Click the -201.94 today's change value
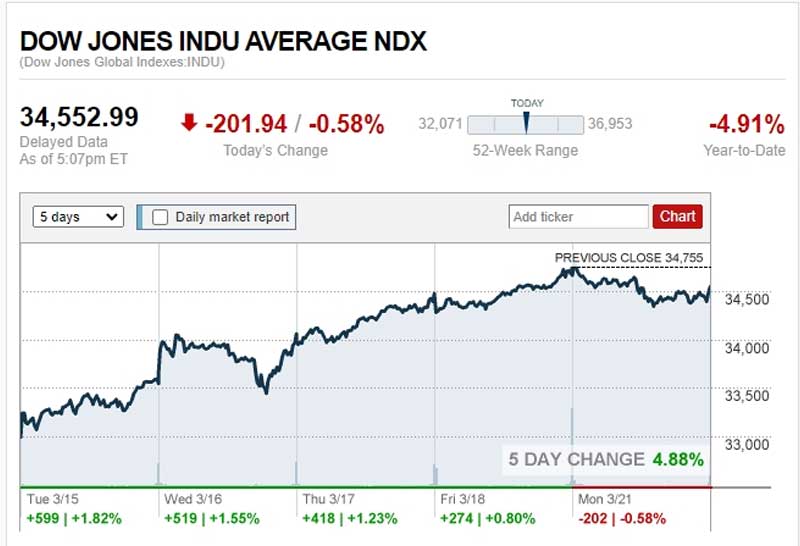The height and width of the screenshot is (546, 800). (245, 124)
